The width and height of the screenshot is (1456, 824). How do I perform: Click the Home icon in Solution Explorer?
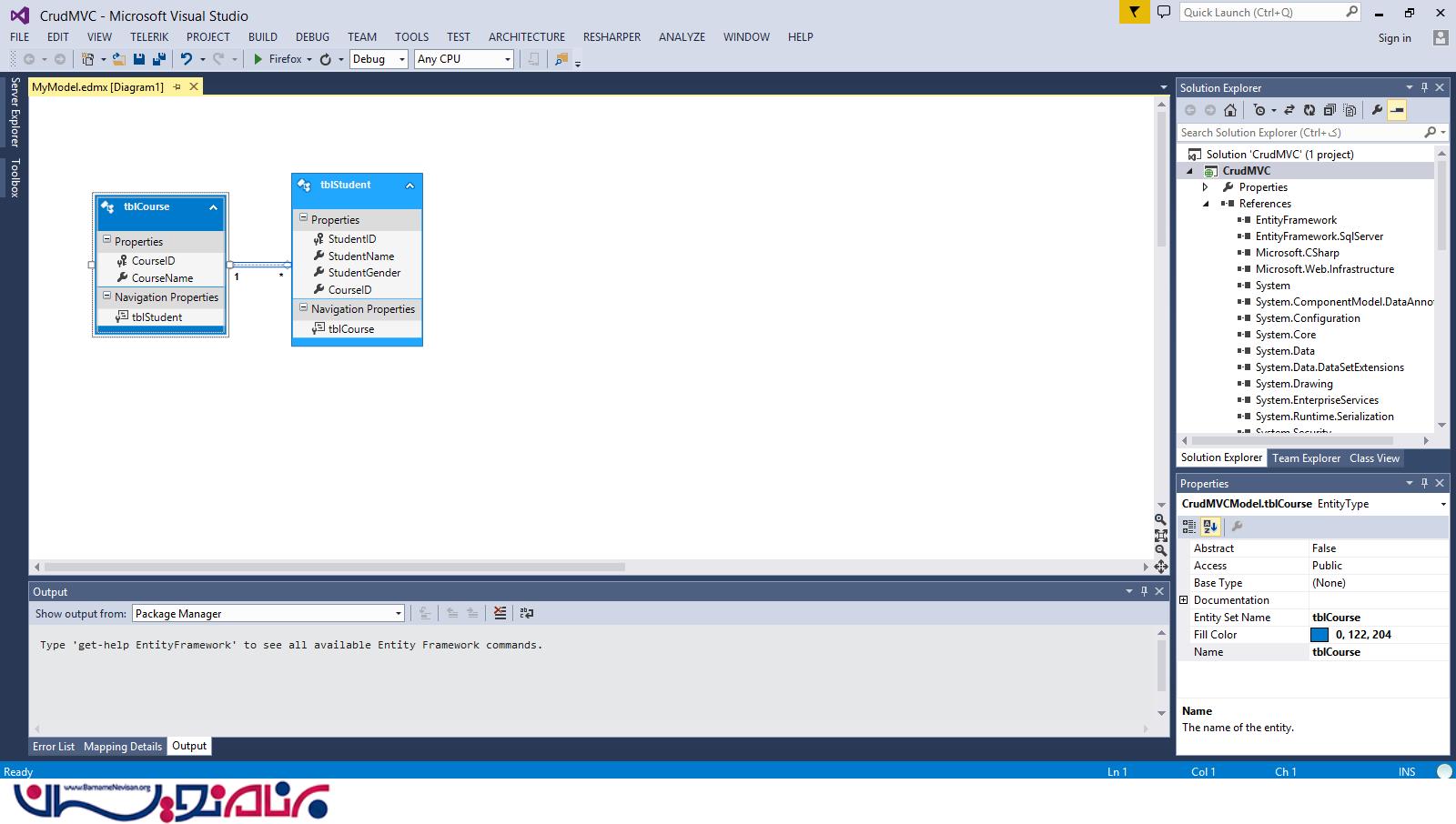[x=1230, y=110]
